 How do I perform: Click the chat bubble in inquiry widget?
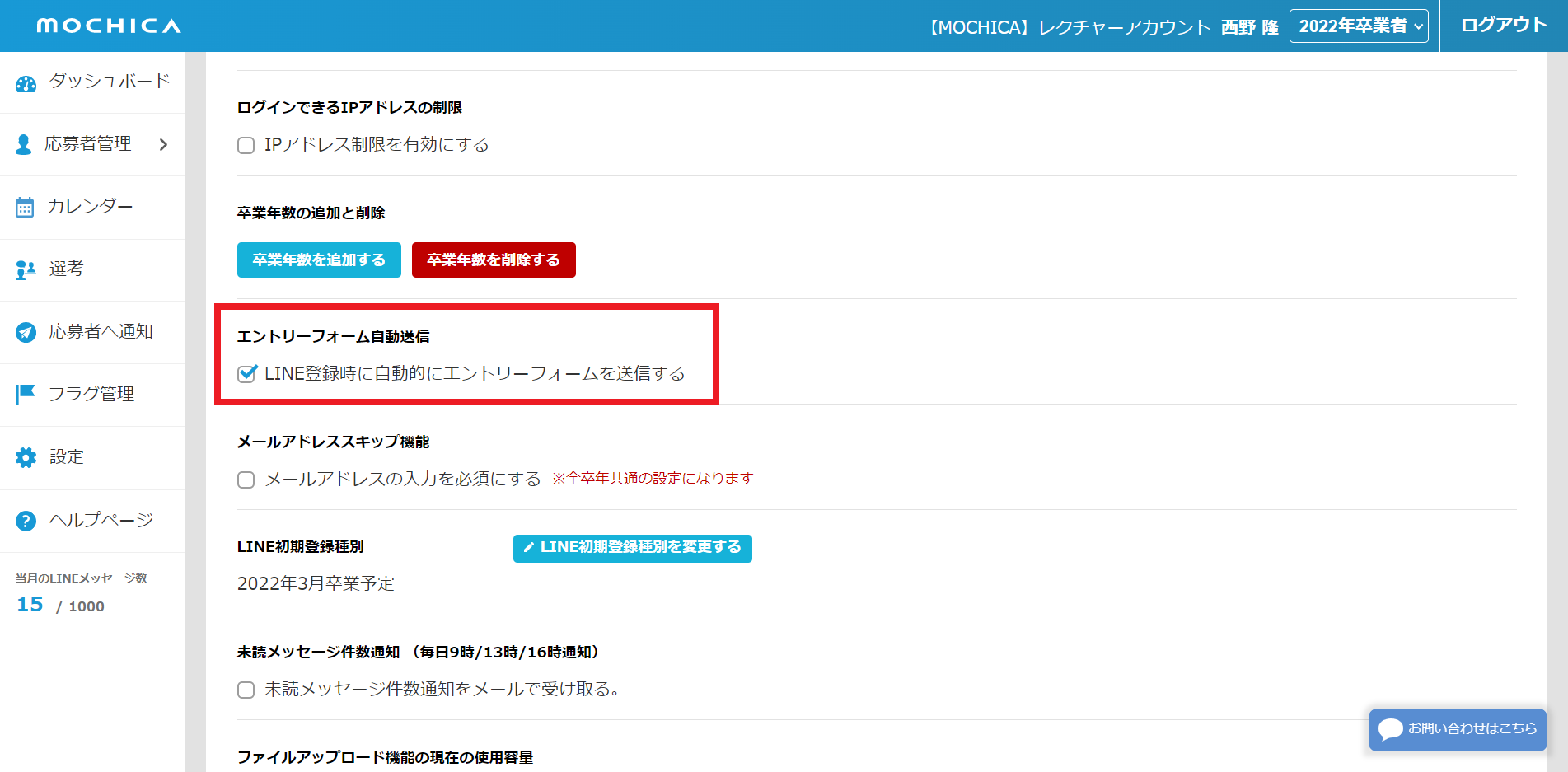click(x=1390, y=729)
